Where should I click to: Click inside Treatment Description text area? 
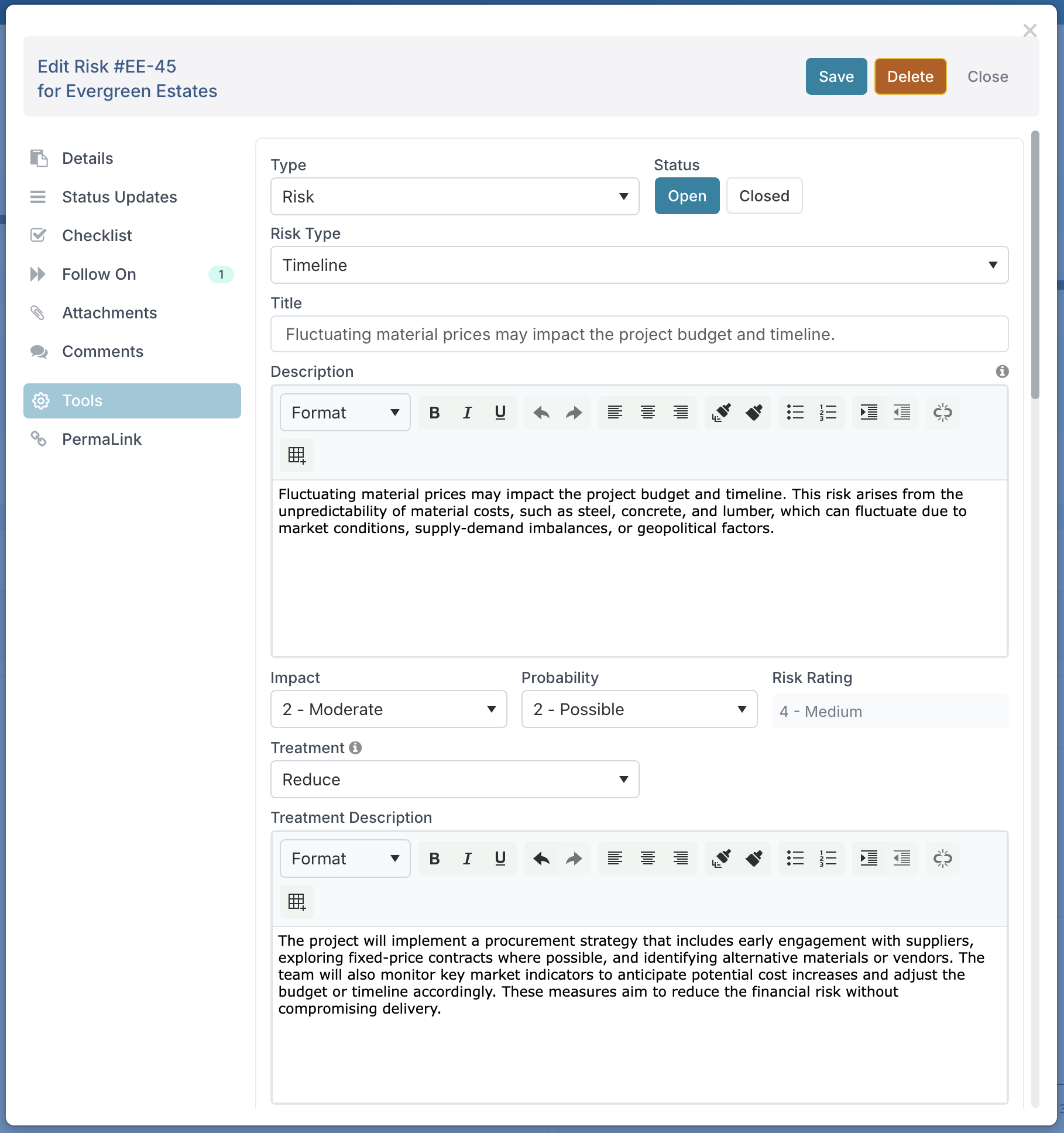pos(639,1014)
